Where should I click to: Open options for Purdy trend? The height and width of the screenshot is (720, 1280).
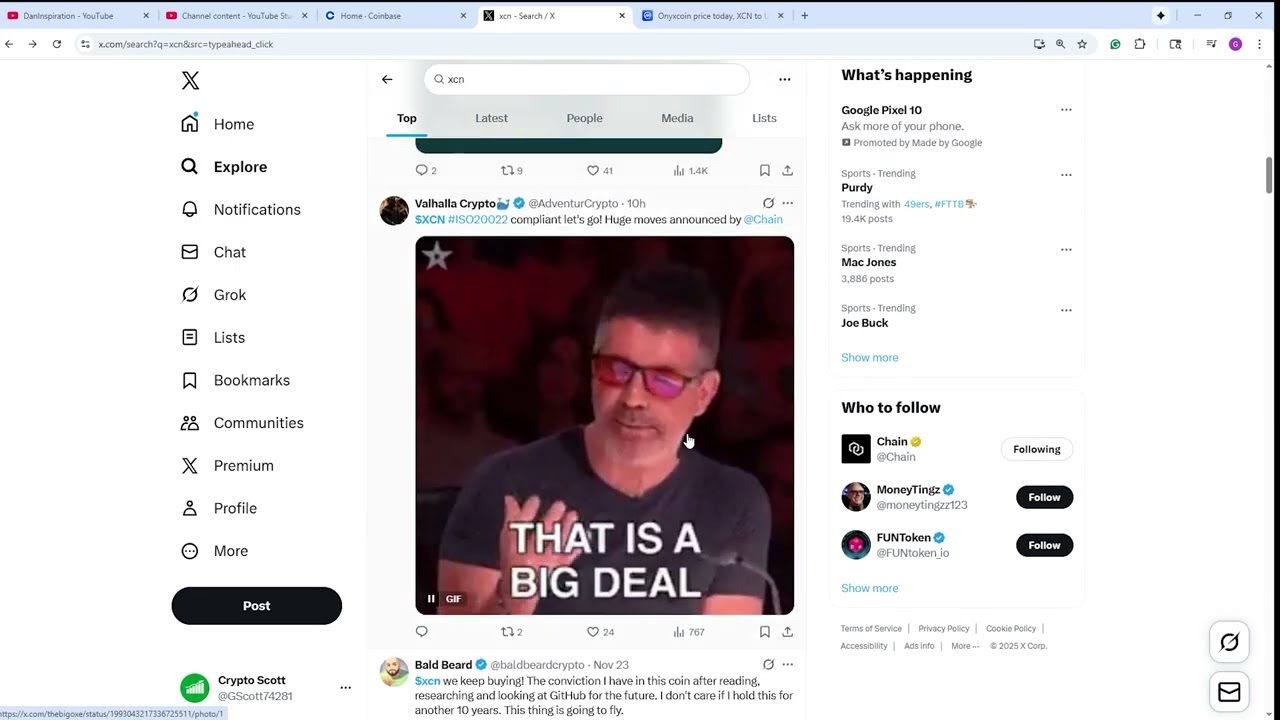pyautogui.click(x=1066, y=175)
